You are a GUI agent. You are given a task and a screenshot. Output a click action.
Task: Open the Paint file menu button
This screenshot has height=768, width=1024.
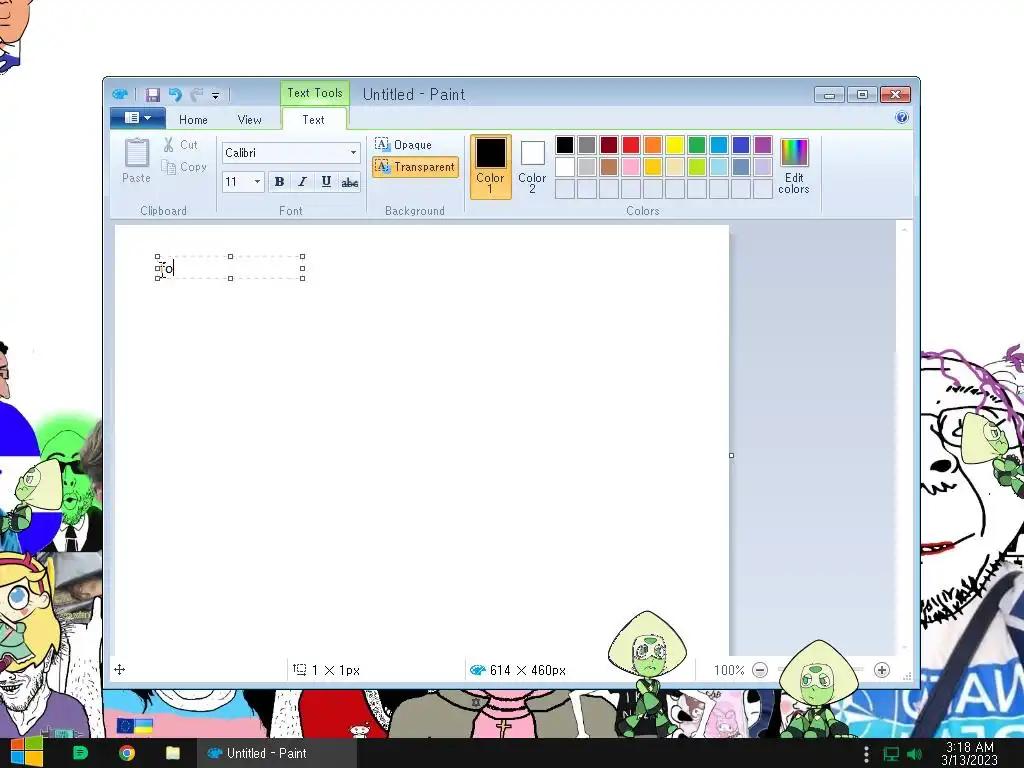pos(137,118)
